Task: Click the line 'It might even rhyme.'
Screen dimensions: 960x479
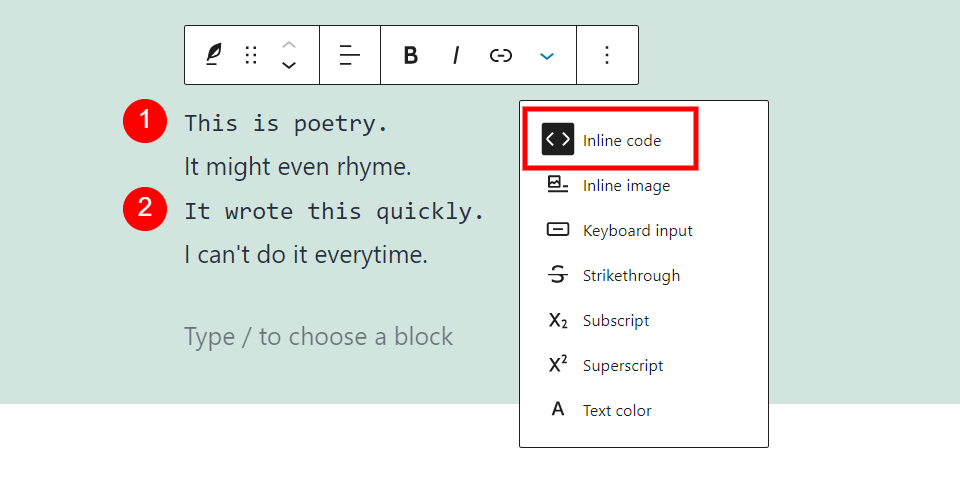Action: pyautogui.click(x=298, y=167)
